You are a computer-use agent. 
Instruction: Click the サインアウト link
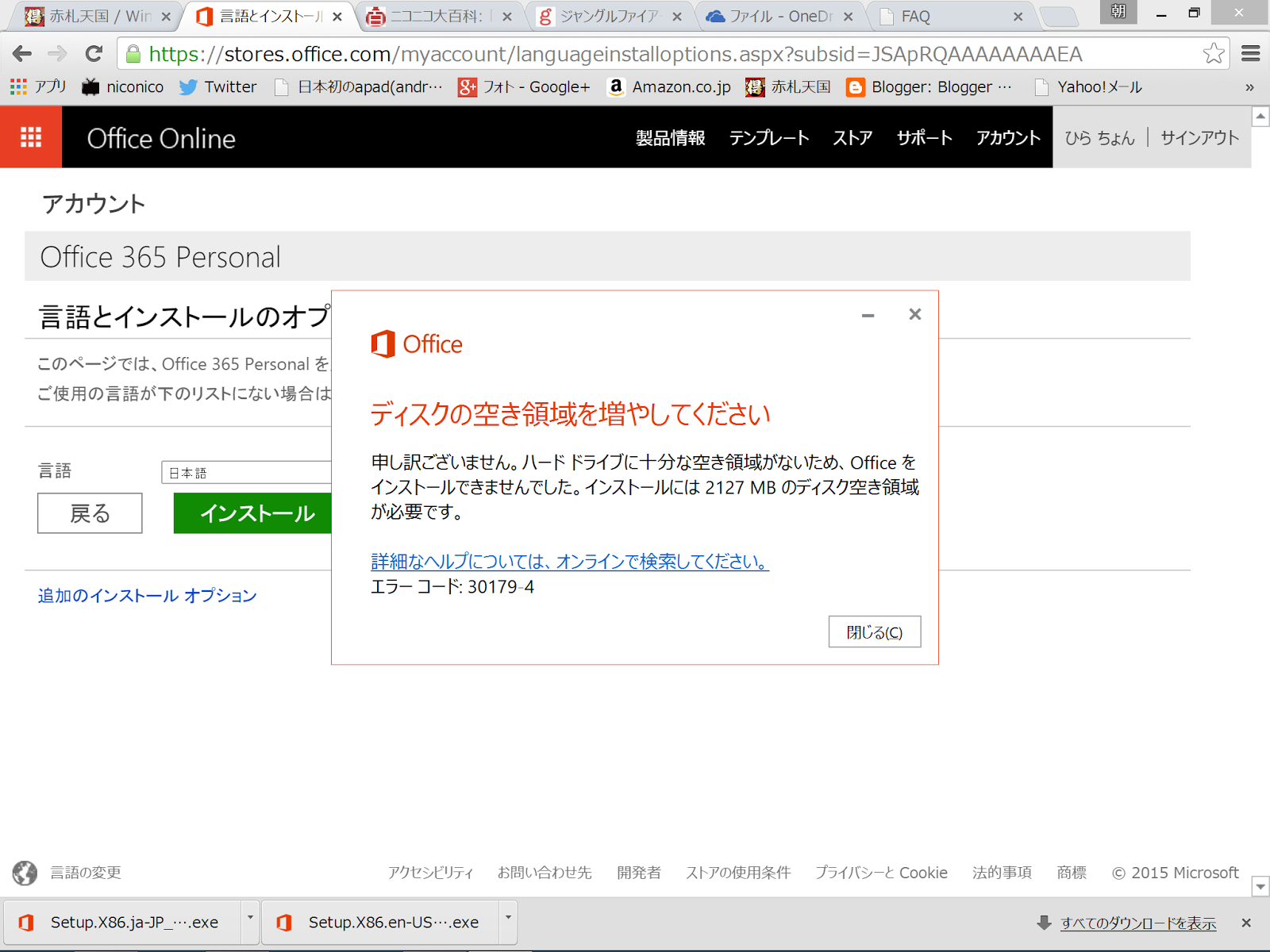click(x=1199, y=138)
